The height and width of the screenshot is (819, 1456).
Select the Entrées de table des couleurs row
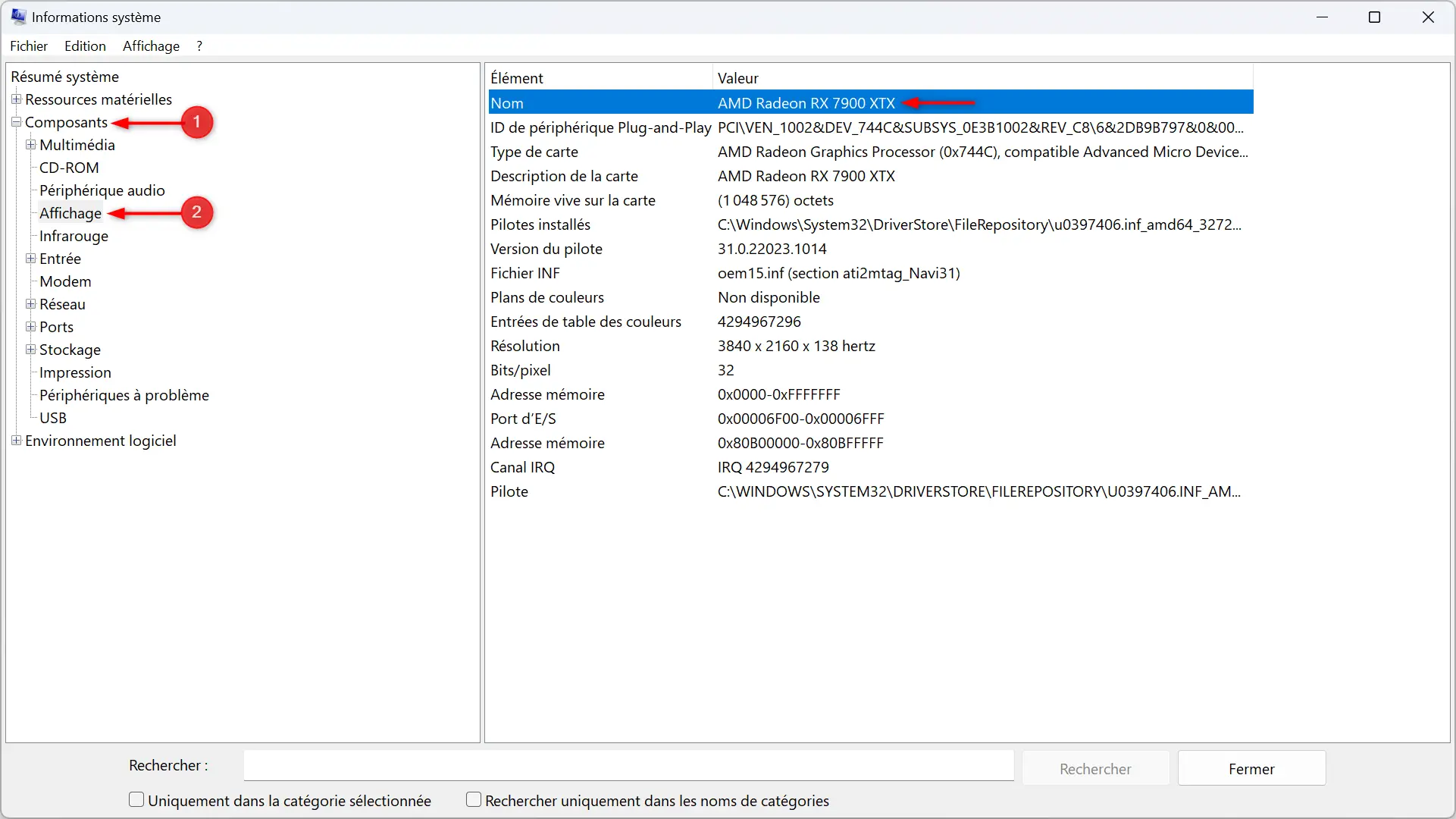[x=871, y=322]
